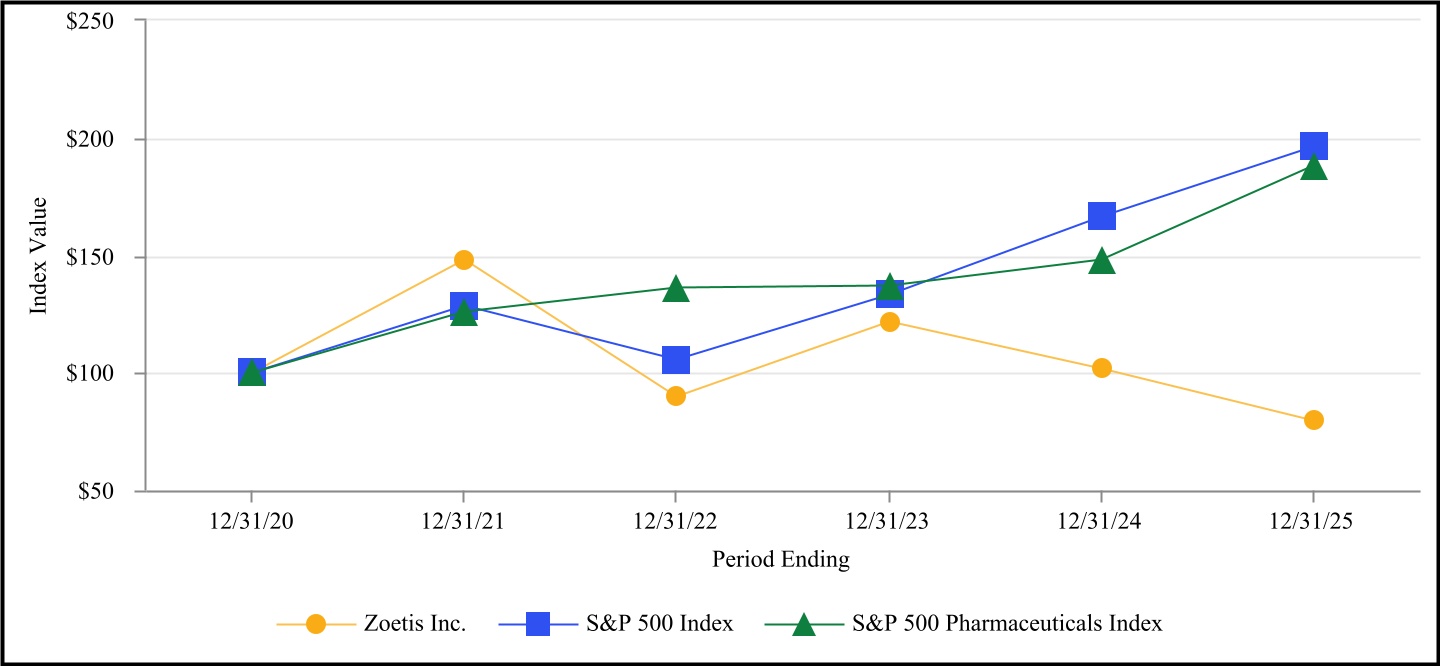Toggle the S&P 500 Pharmaceuticals Index legend label

point(1008,623)
